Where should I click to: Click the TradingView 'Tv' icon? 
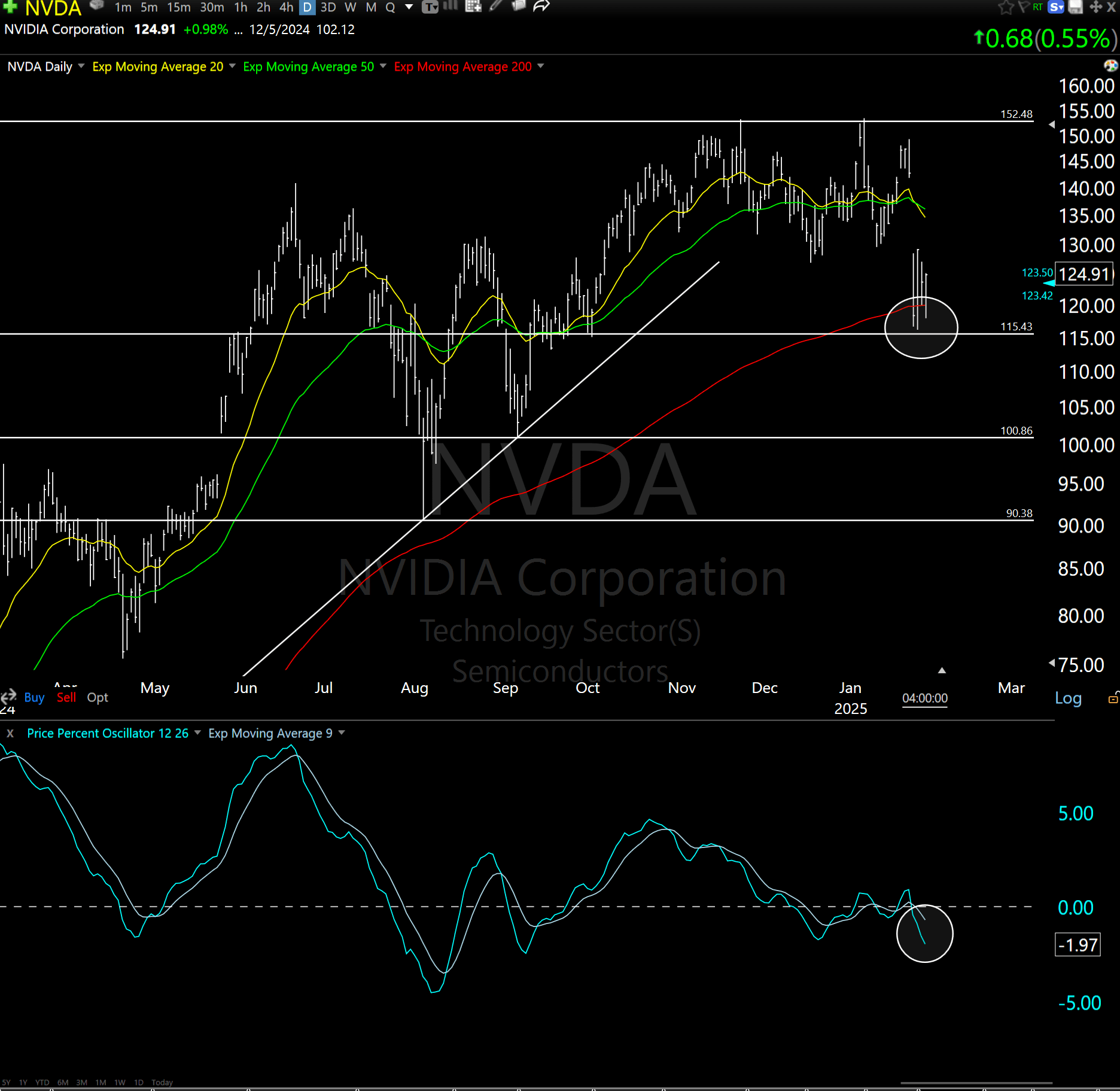pos(430,8)
